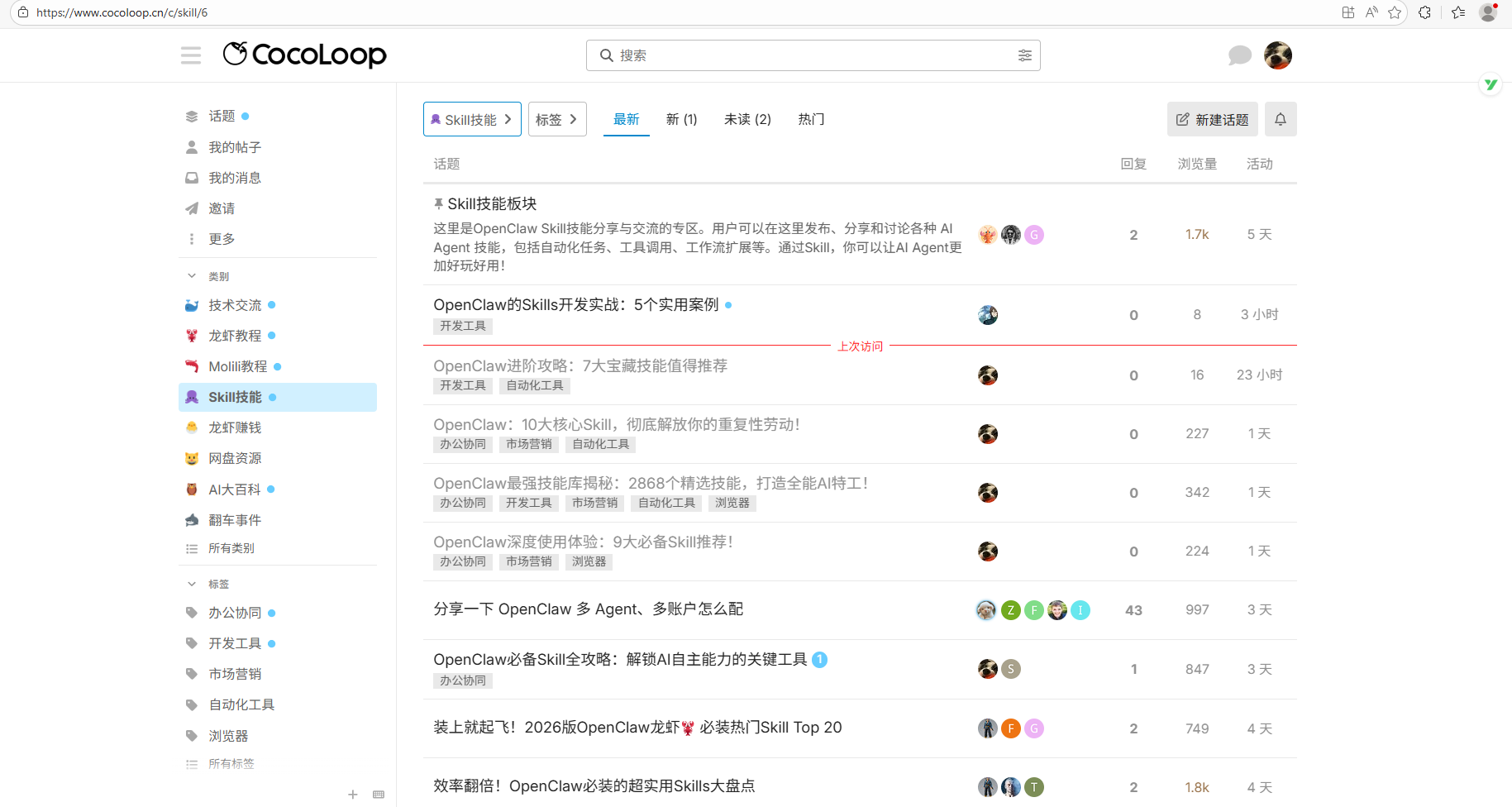Click the Z avatar on 多 Agent topic
This screenshot has height=807, width=1512.
pos(1010,610)
